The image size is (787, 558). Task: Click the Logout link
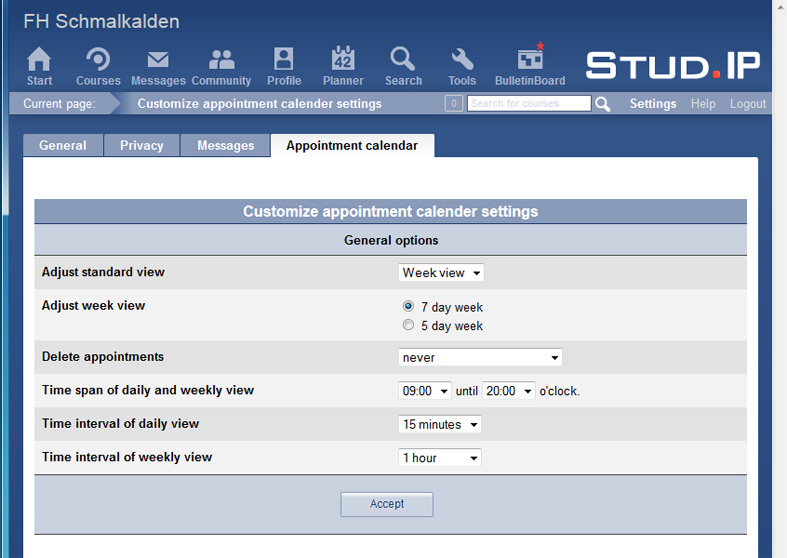748,104
